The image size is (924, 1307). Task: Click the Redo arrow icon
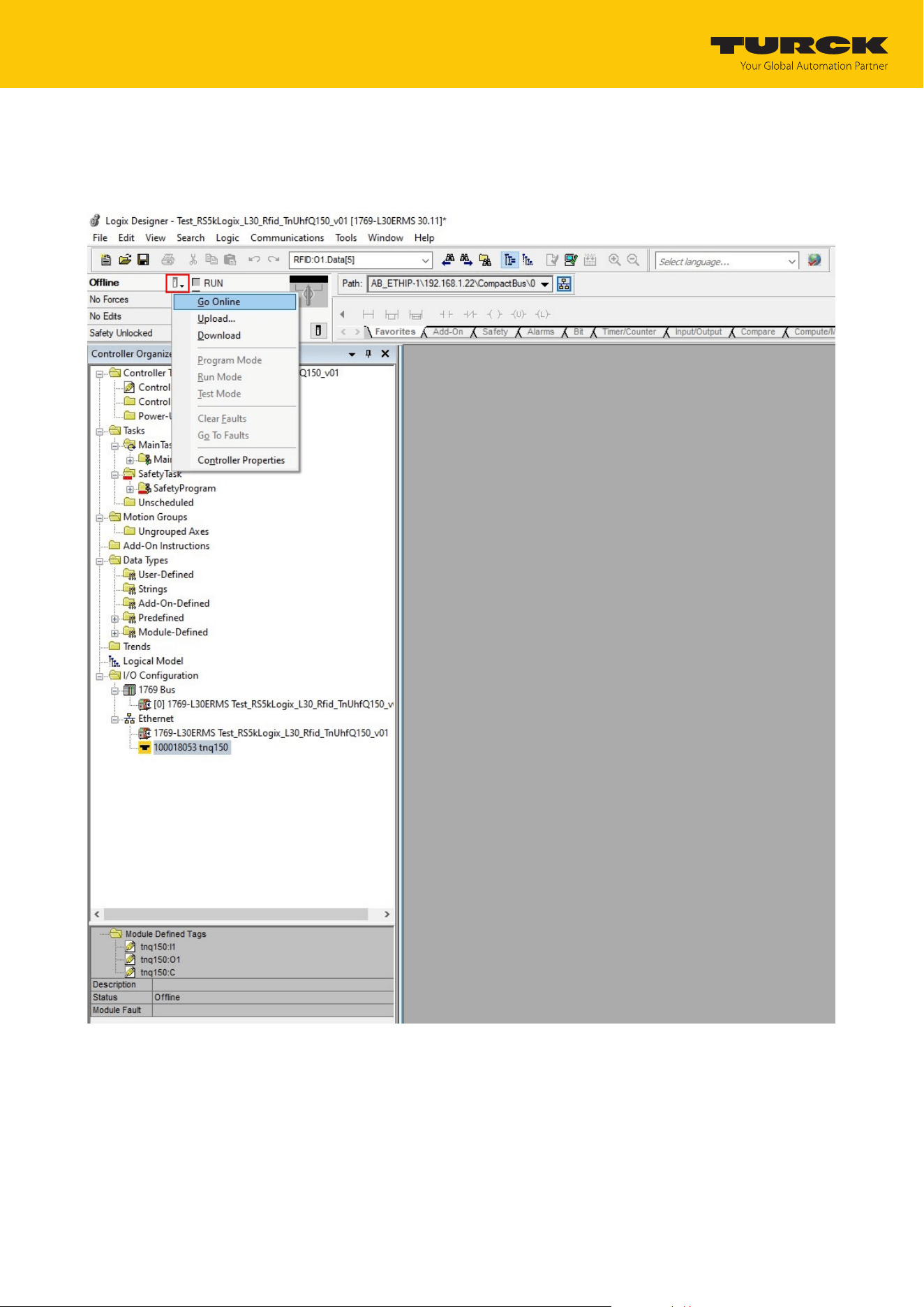[x=274, y=260]
